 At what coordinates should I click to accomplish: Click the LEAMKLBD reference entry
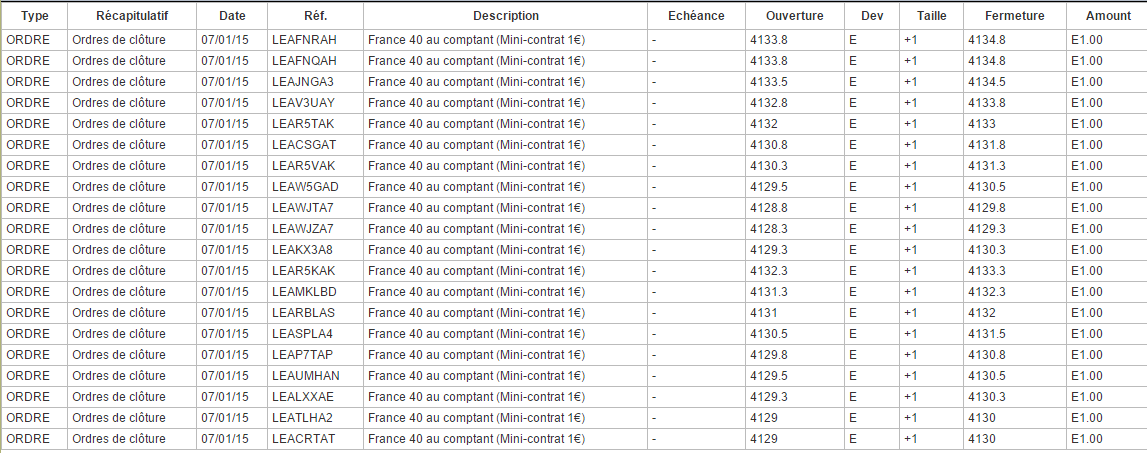304,292
